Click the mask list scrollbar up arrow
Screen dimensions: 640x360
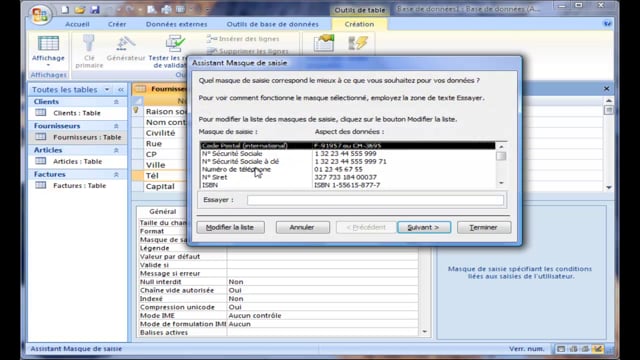[x=501, y=146]
